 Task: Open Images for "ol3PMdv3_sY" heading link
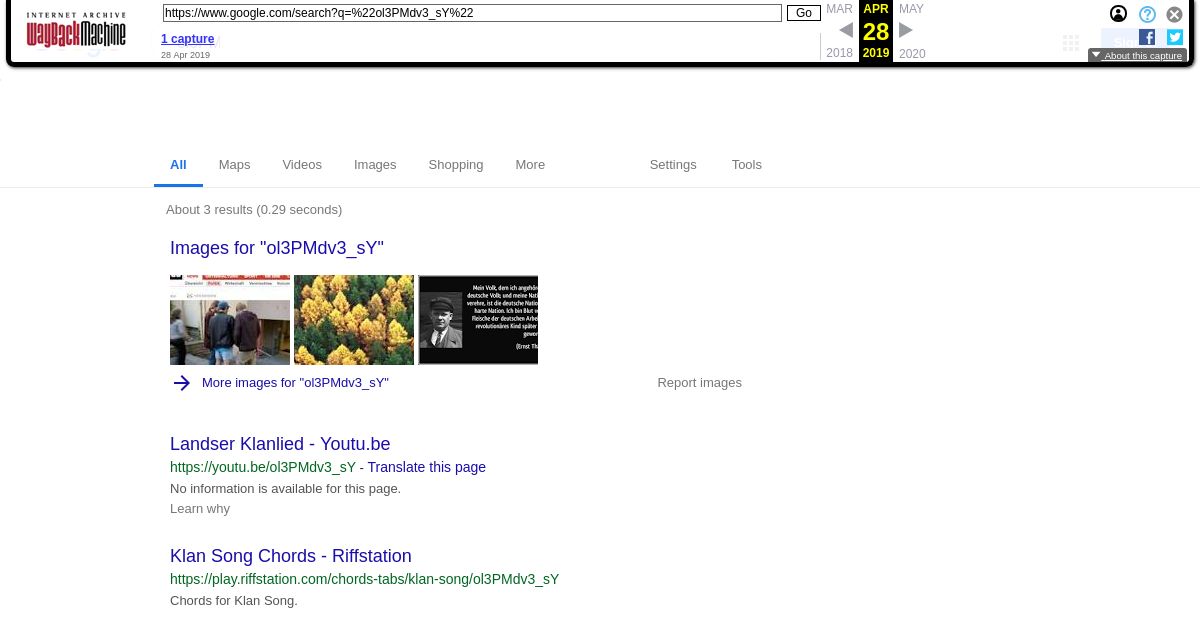click(277, 248)
